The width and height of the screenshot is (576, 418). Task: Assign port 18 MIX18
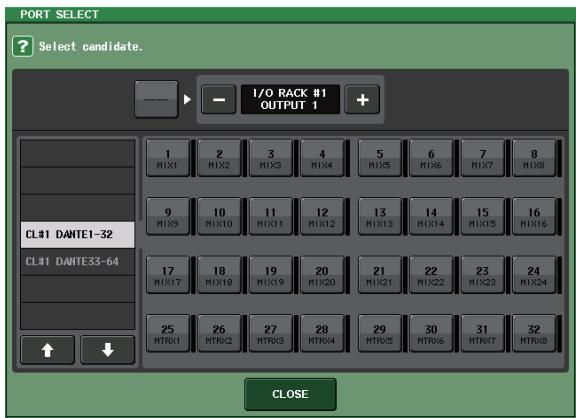219,275
